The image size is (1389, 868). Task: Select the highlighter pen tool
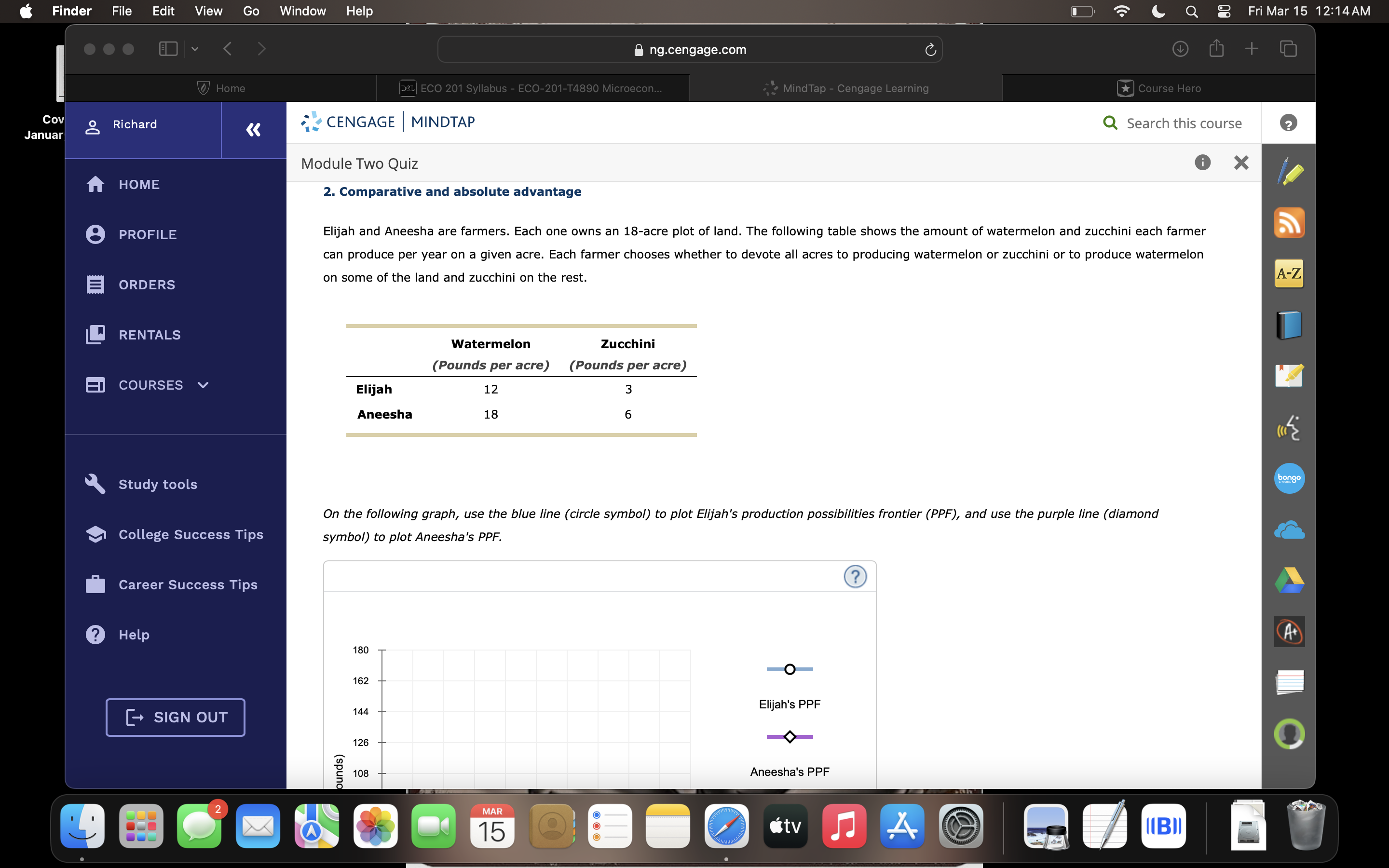point(1289,172)
